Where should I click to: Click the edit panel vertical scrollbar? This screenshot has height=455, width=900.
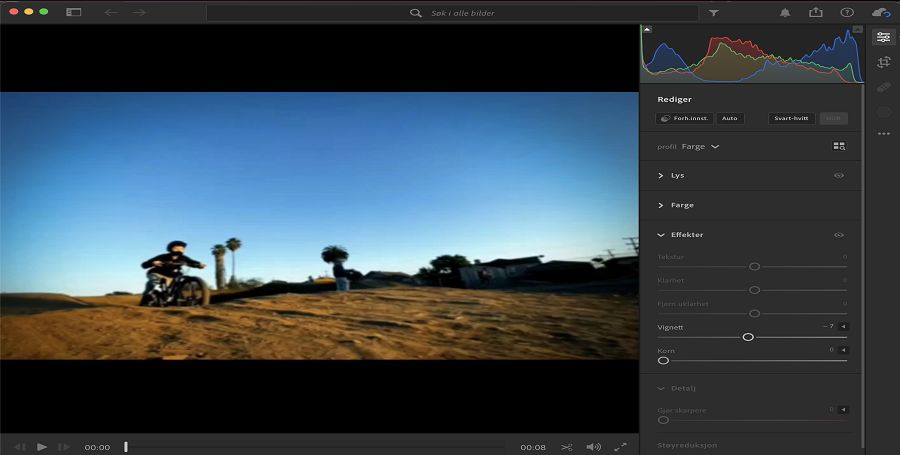coord(863,266)
